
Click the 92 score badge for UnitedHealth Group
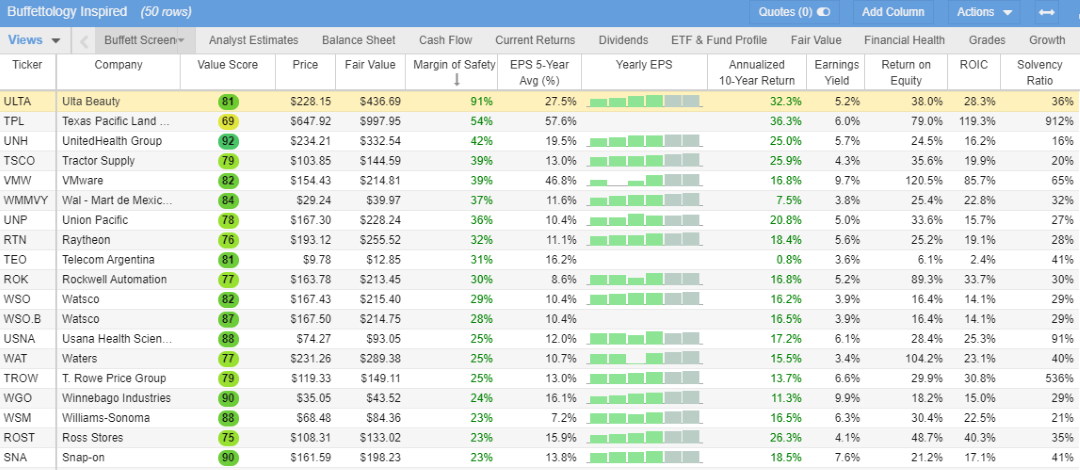pyautogui.click(x=228, y=141)
